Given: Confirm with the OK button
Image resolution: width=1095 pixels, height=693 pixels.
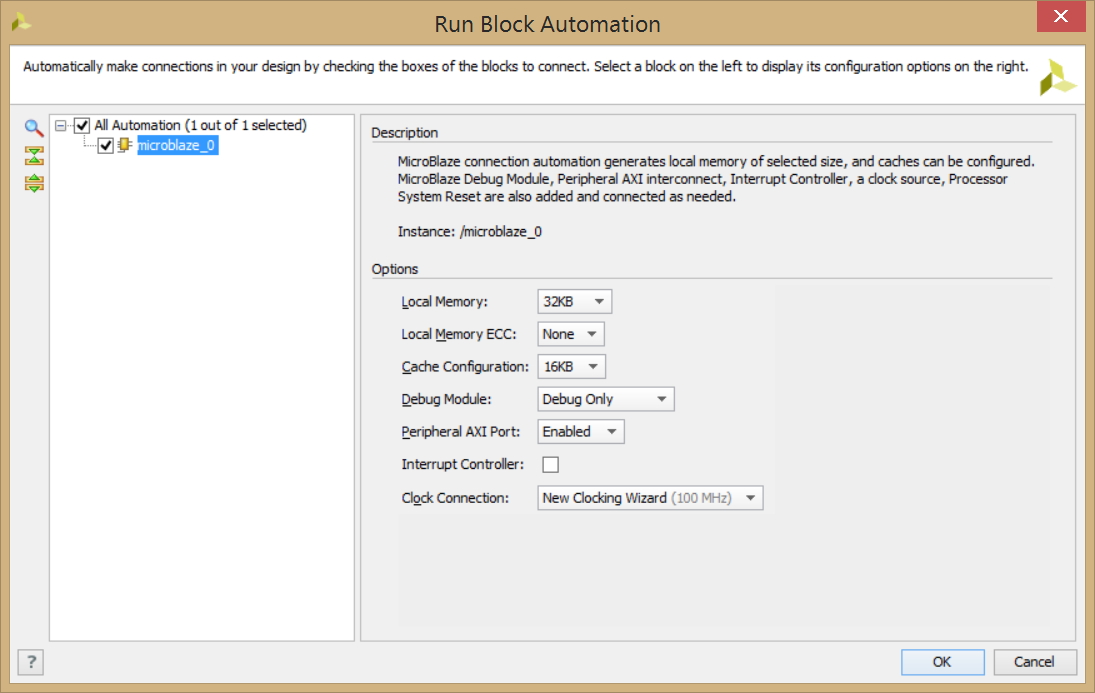Looking at the screenshot, I should (x=942, y=662).
